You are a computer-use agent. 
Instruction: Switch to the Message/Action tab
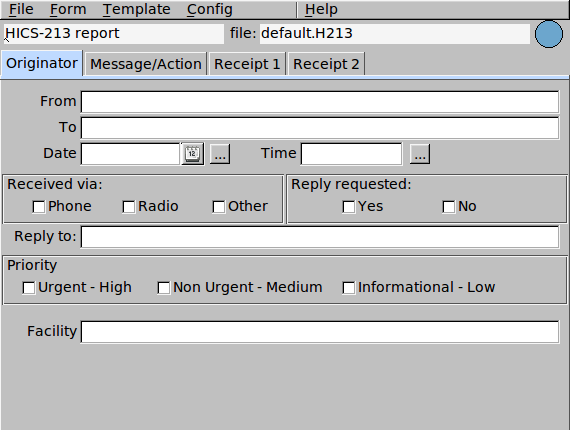pyautogui.click(x=146, y=64)
